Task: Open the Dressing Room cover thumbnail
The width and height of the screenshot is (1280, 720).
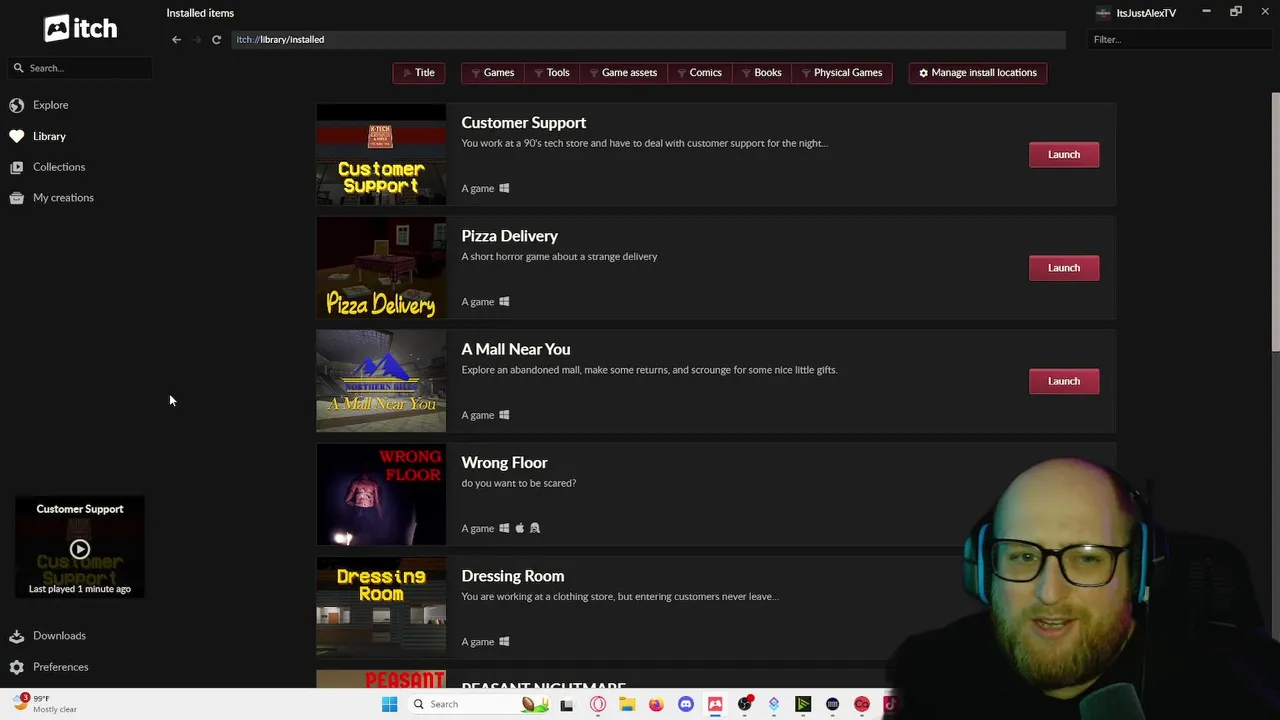Action: tap(381, 608)
